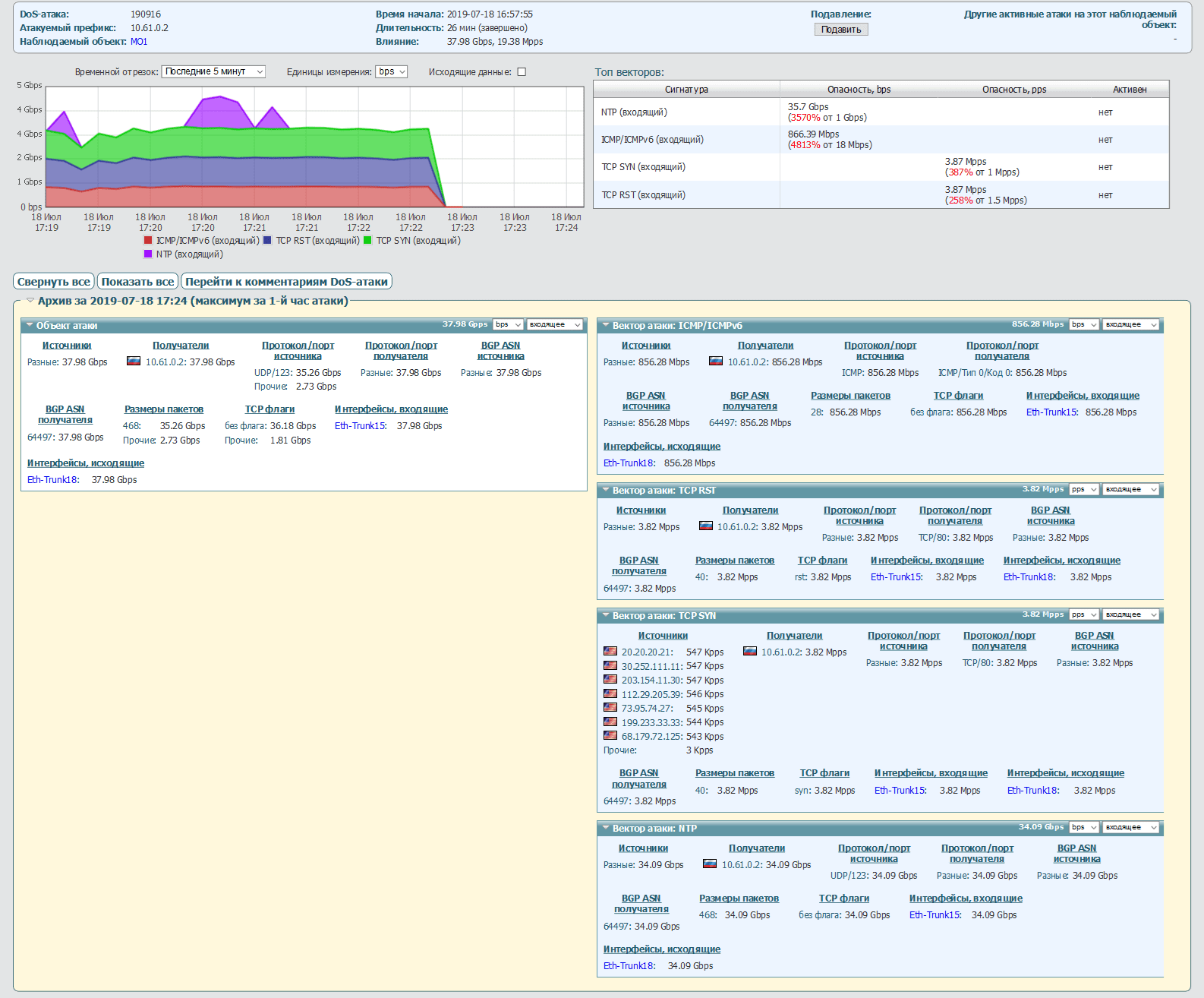Screen dimensions: 1204x998
Task: Collapse the Вектор атаки TCP RST panel
Action: [606, 490]
